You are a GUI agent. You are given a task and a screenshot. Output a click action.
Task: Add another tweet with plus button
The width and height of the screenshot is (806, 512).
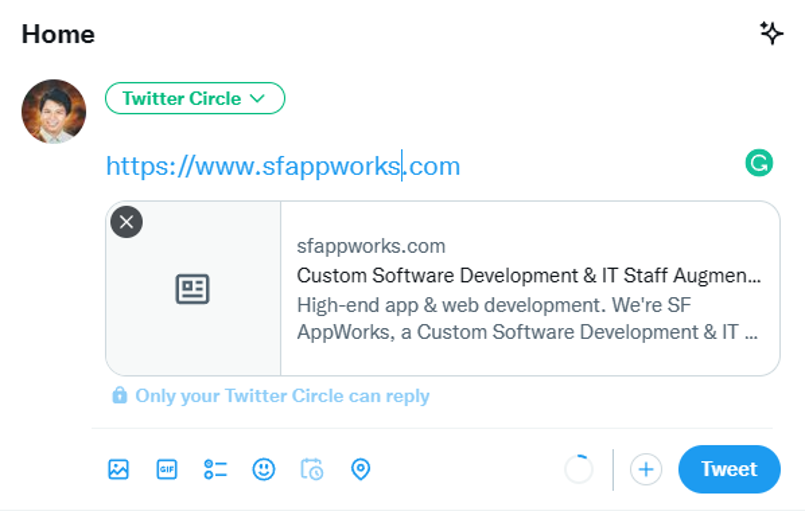[646, 469]
